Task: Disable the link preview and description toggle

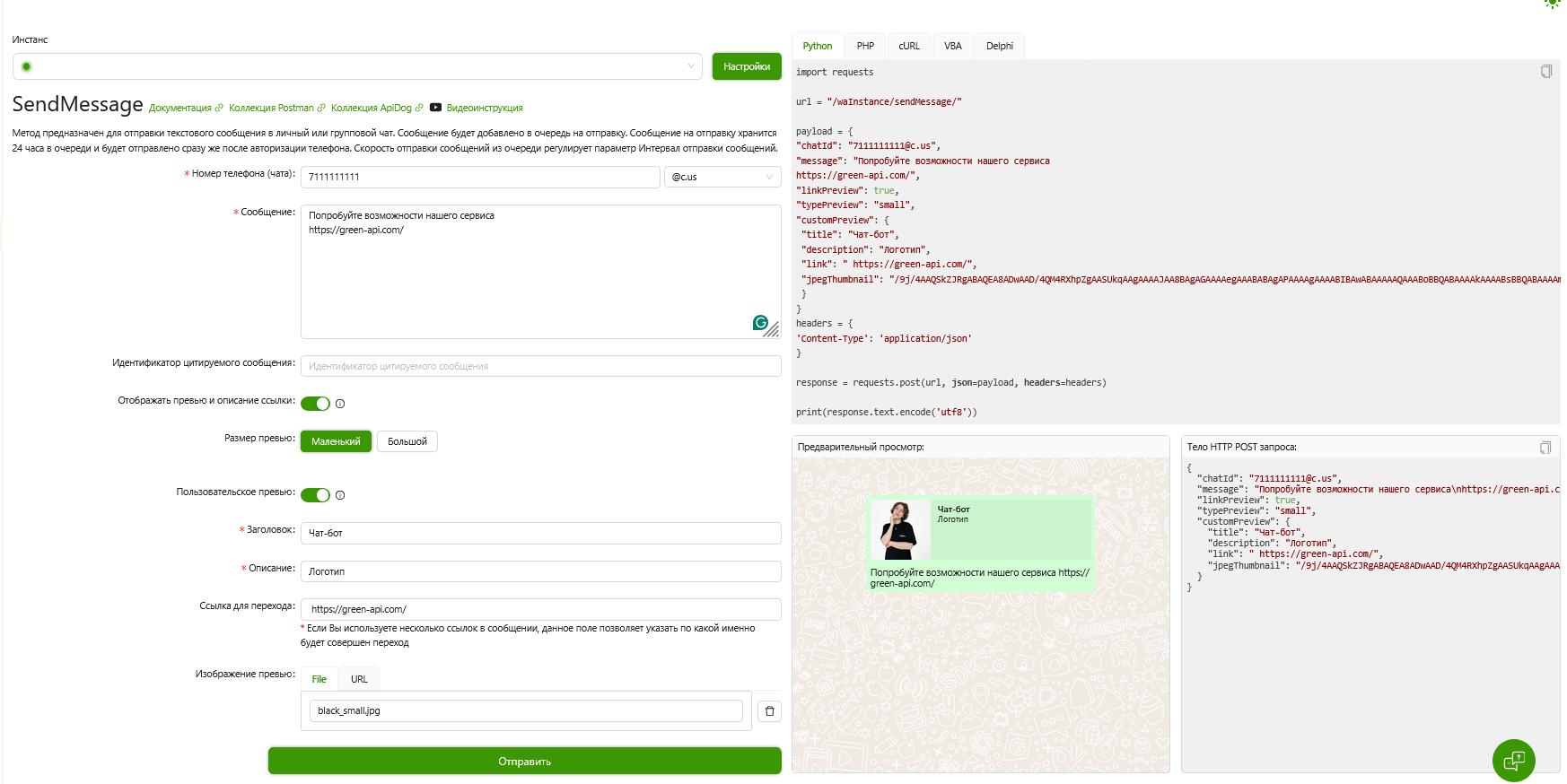Action: (x=315, y=404)
